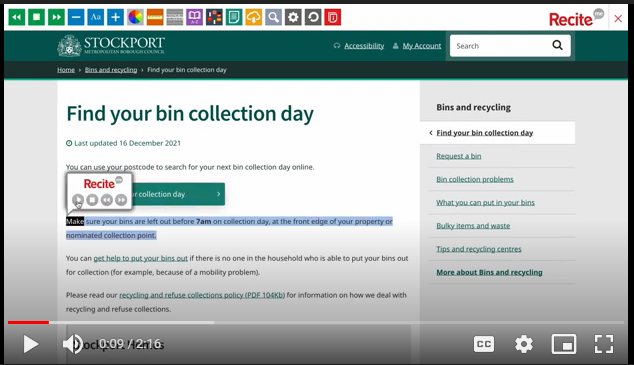This screenshot has height=365, width=634.
Task: Open recycling and refuse collections policy PDF link
Action: point(202,295)
